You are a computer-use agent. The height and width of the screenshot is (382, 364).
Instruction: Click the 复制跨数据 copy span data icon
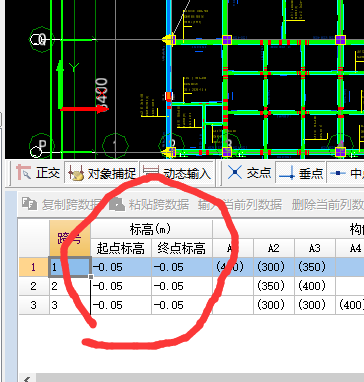(x=29, y=203)
